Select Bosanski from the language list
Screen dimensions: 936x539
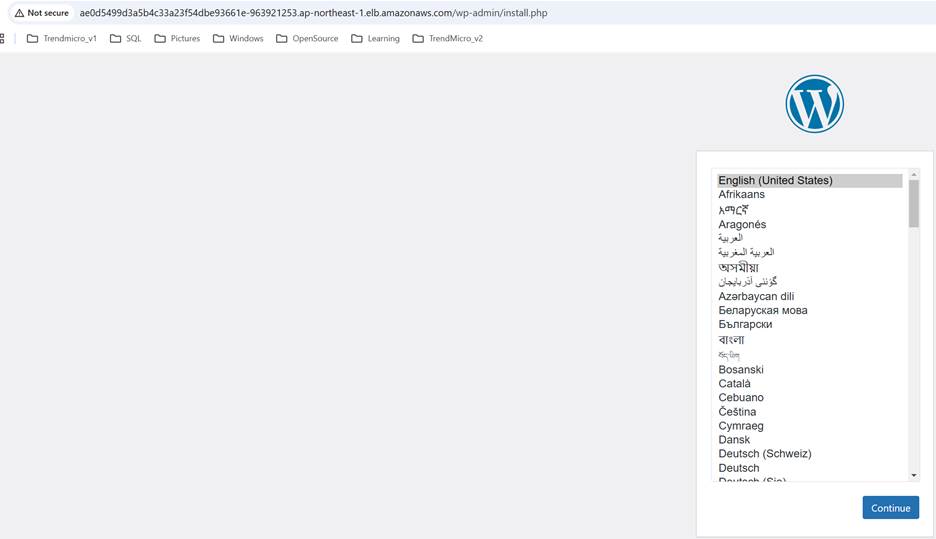[809, 369]
